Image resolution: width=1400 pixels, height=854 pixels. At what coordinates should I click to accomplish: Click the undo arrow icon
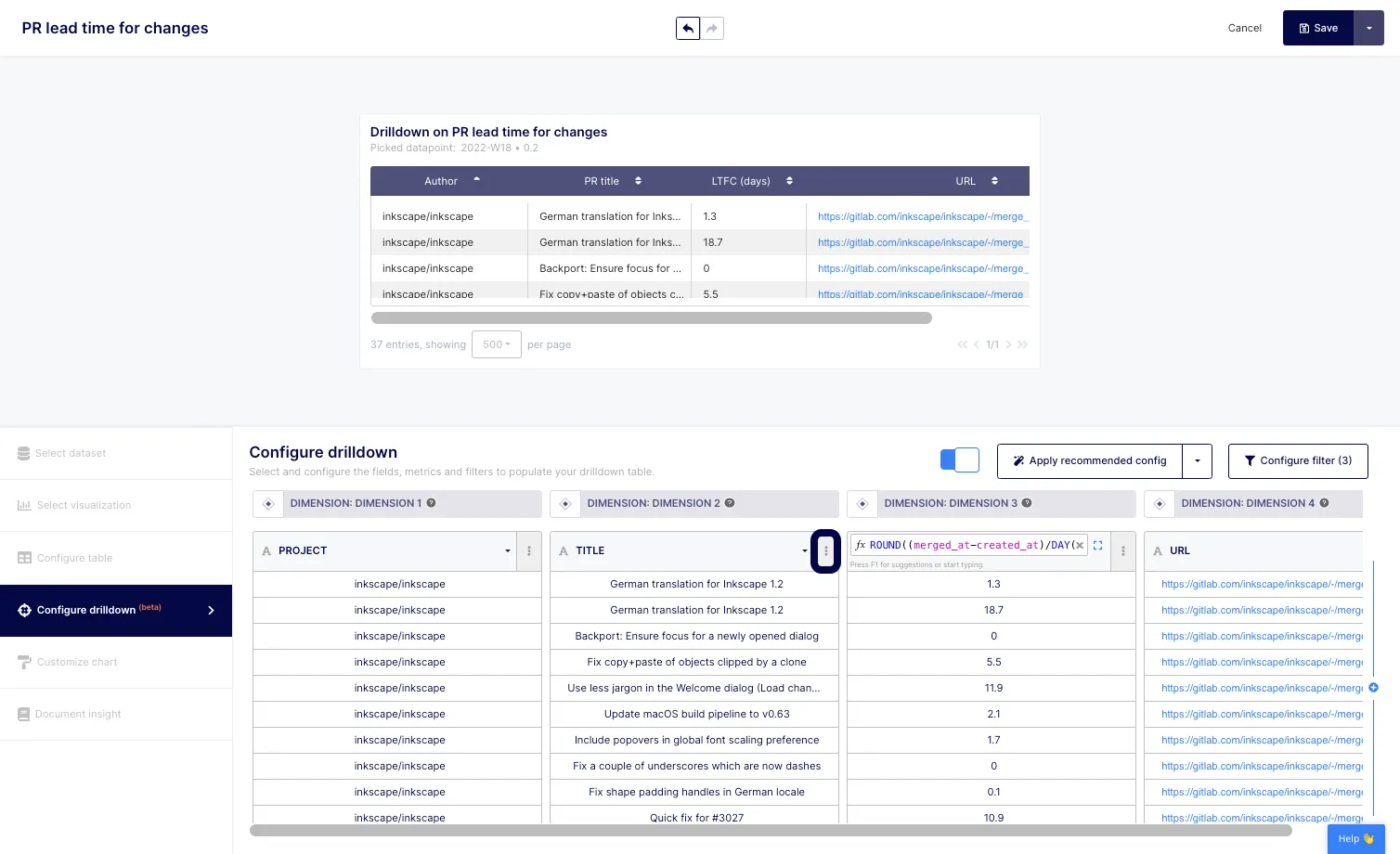[x=687, y=28]
